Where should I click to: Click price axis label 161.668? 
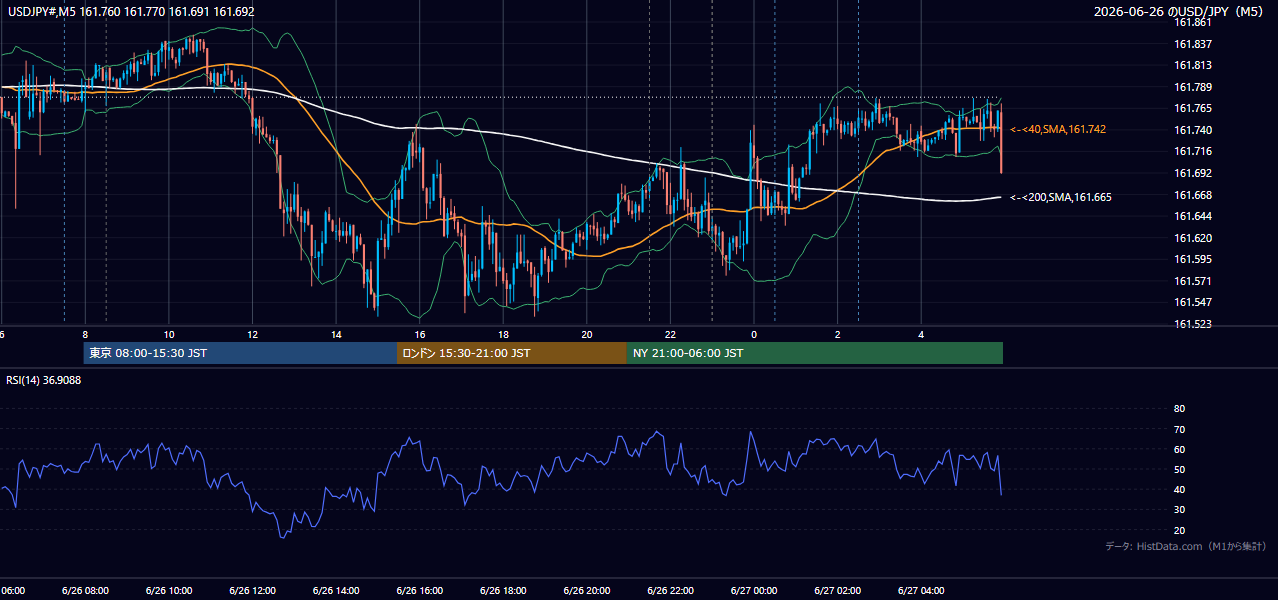1194,195
